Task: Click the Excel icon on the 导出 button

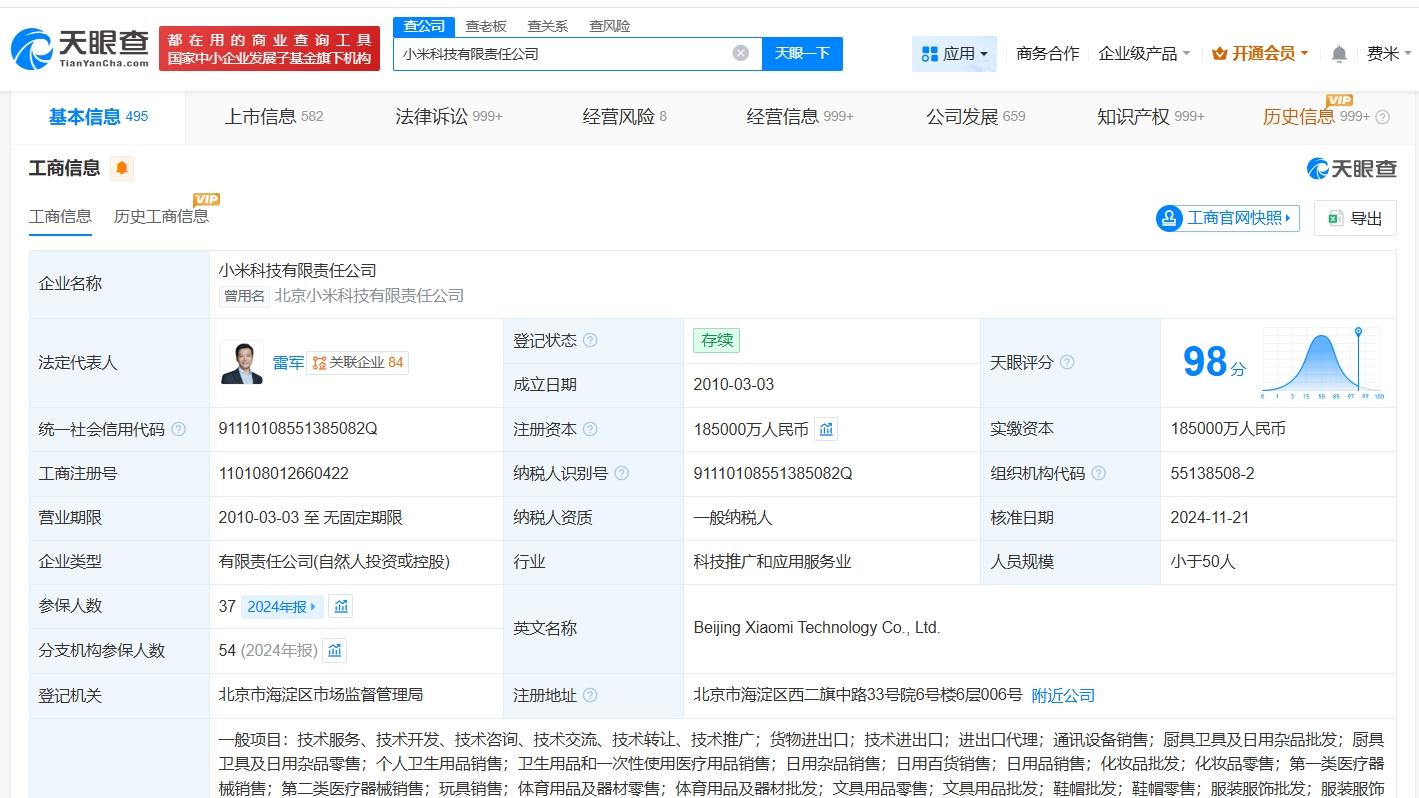Action: [1334, 218]
